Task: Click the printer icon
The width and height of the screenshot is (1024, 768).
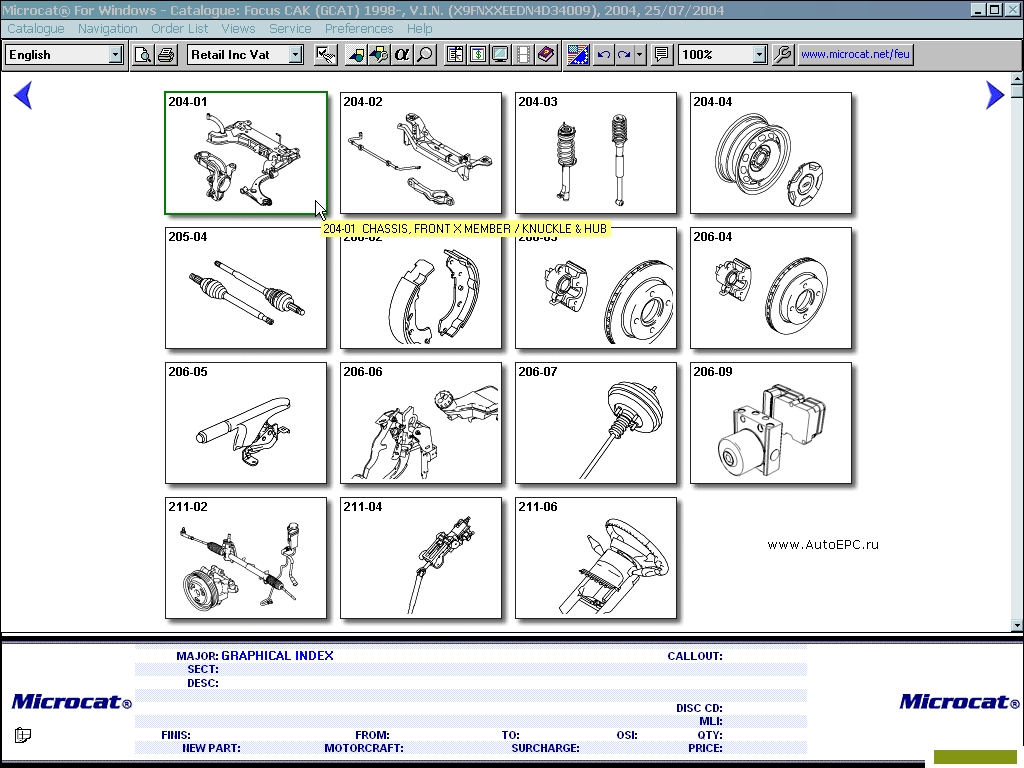Action: [x=166, y=55]
